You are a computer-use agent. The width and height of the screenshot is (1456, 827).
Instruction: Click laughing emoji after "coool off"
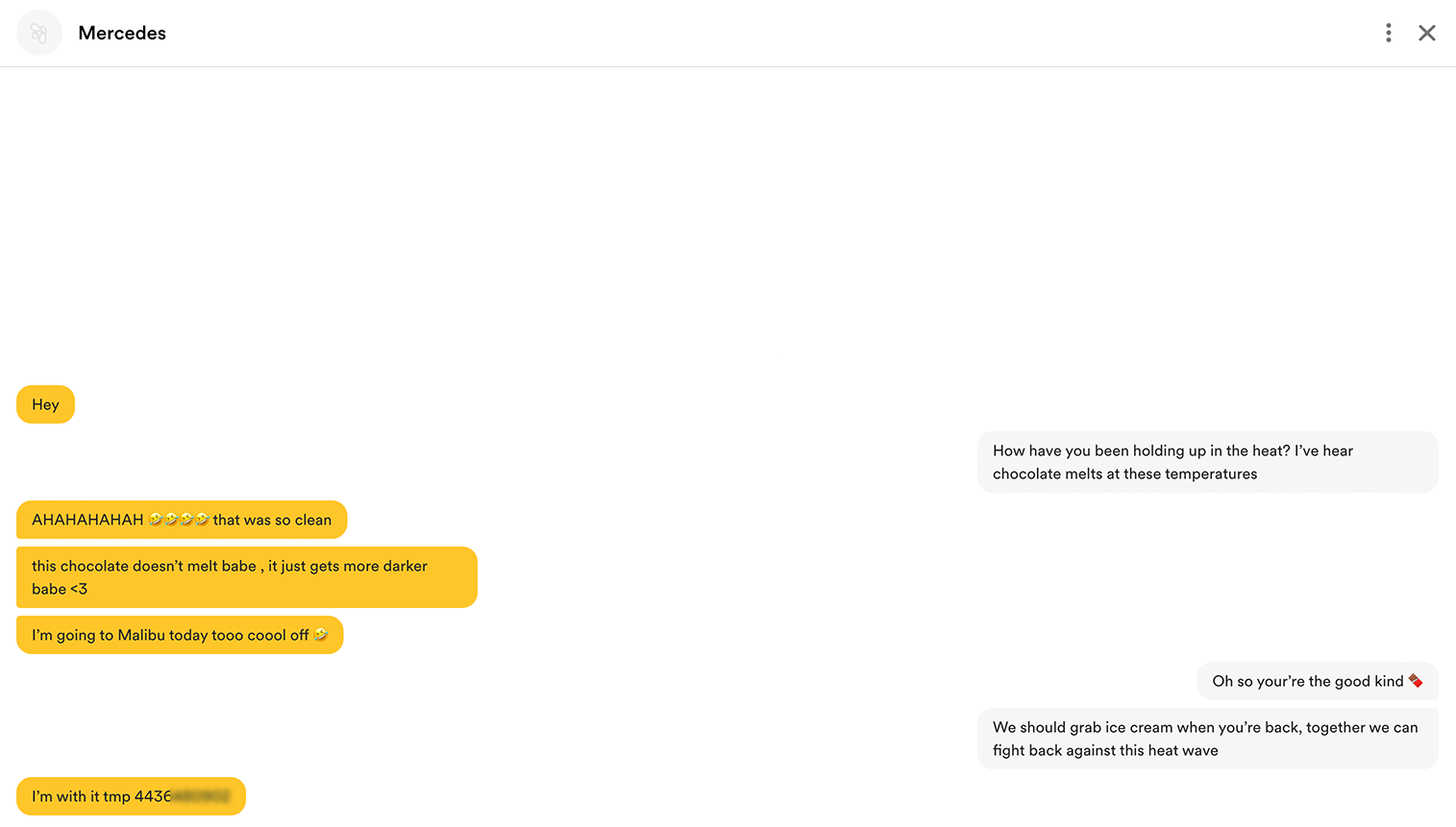pos(321,635)
